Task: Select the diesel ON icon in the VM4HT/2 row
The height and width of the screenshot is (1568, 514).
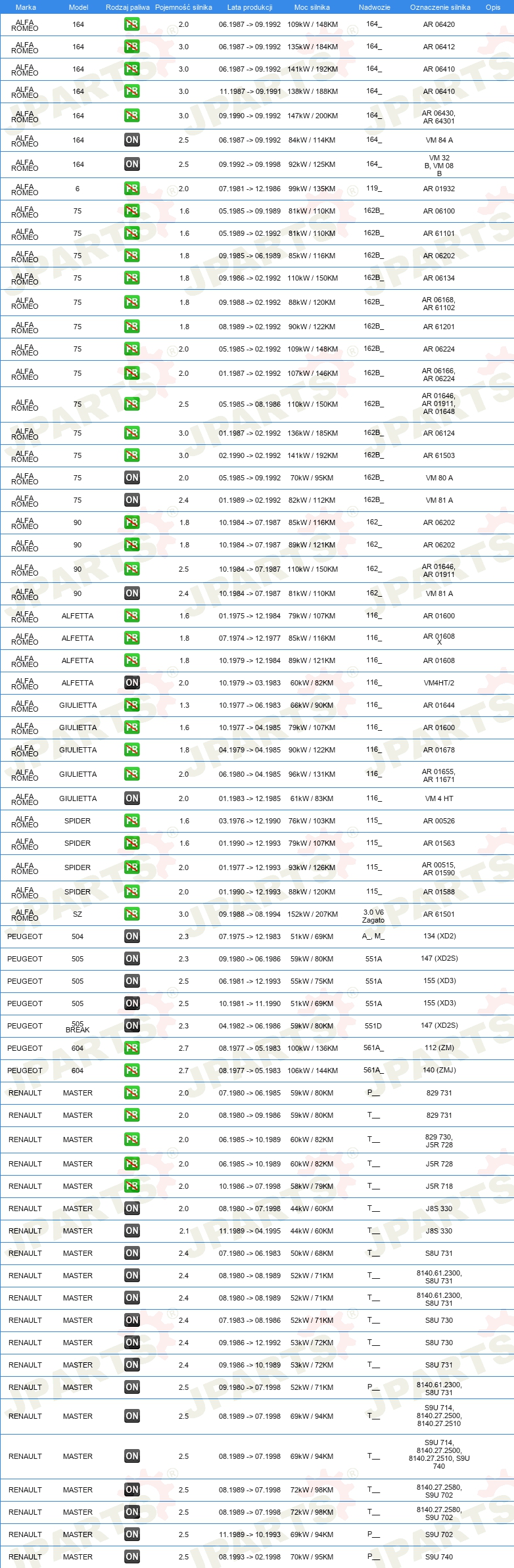Action: click(x=132, y=683)
